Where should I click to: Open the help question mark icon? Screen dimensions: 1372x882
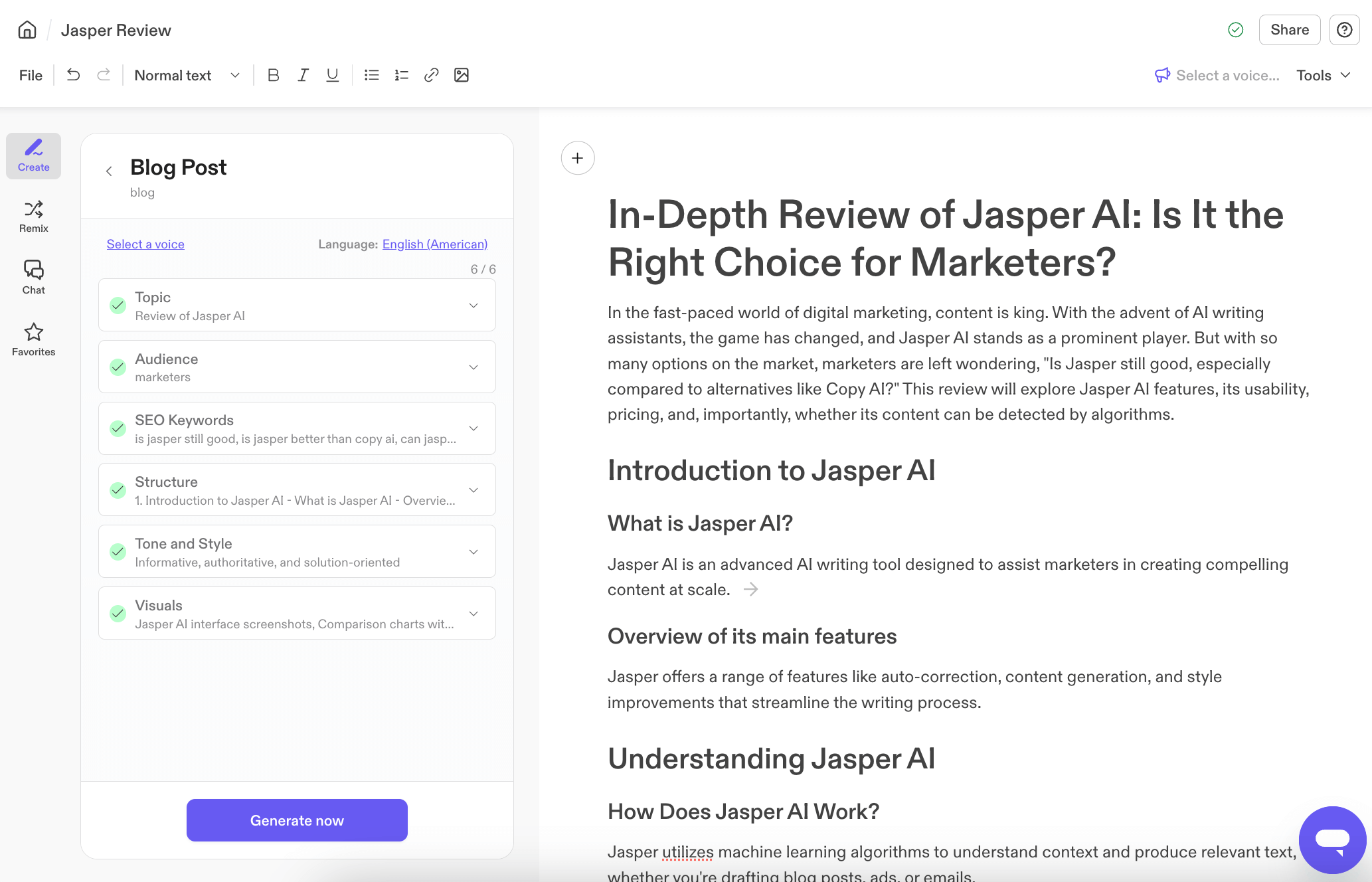click(1344, 30)
